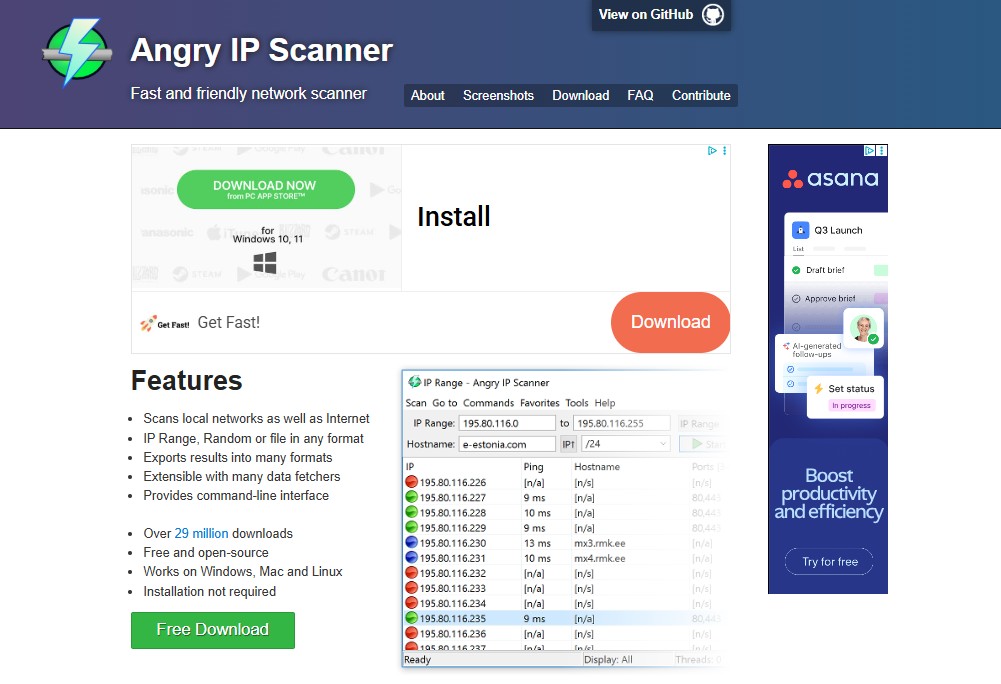The image size is (1001, 684).
Task: Expand the /24 netmask dropdown
Action: click(626, 444)
